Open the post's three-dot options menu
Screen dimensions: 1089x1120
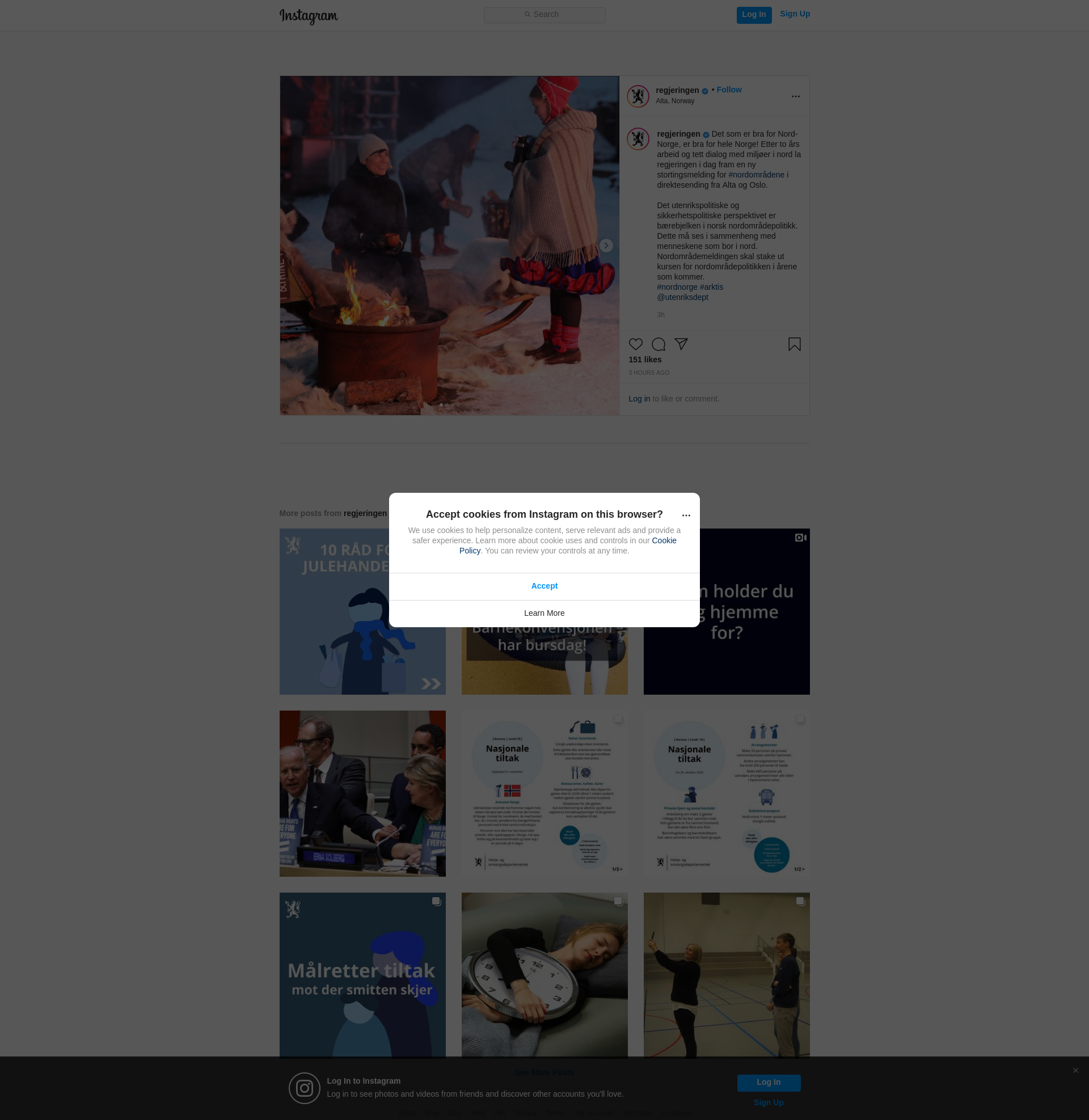(x=795, y=96)
